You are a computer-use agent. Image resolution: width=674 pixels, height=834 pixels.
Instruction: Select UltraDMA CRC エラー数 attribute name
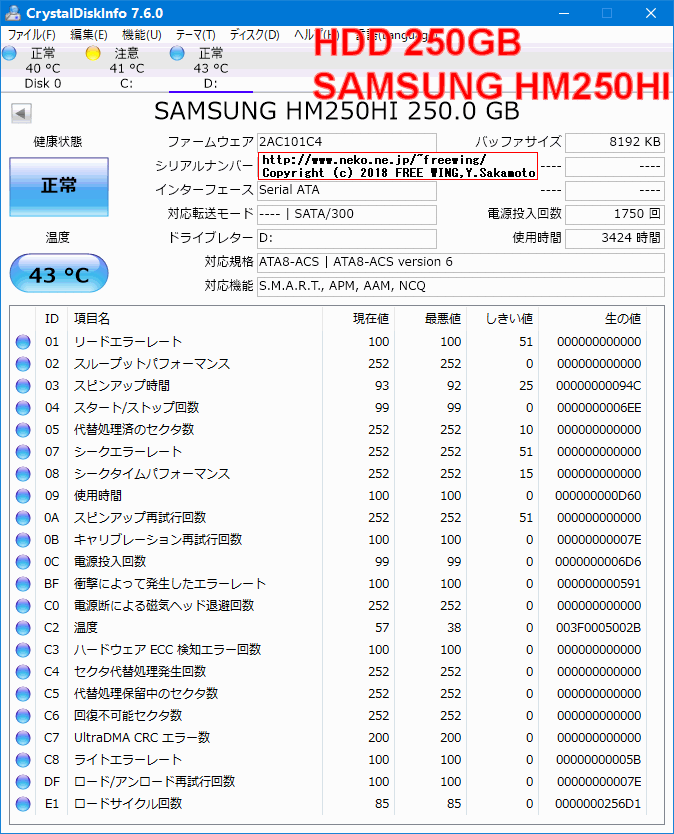142,738
